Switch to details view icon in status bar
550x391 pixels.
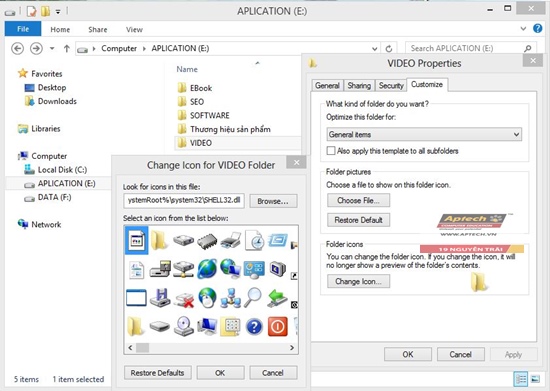click(521, 379)
